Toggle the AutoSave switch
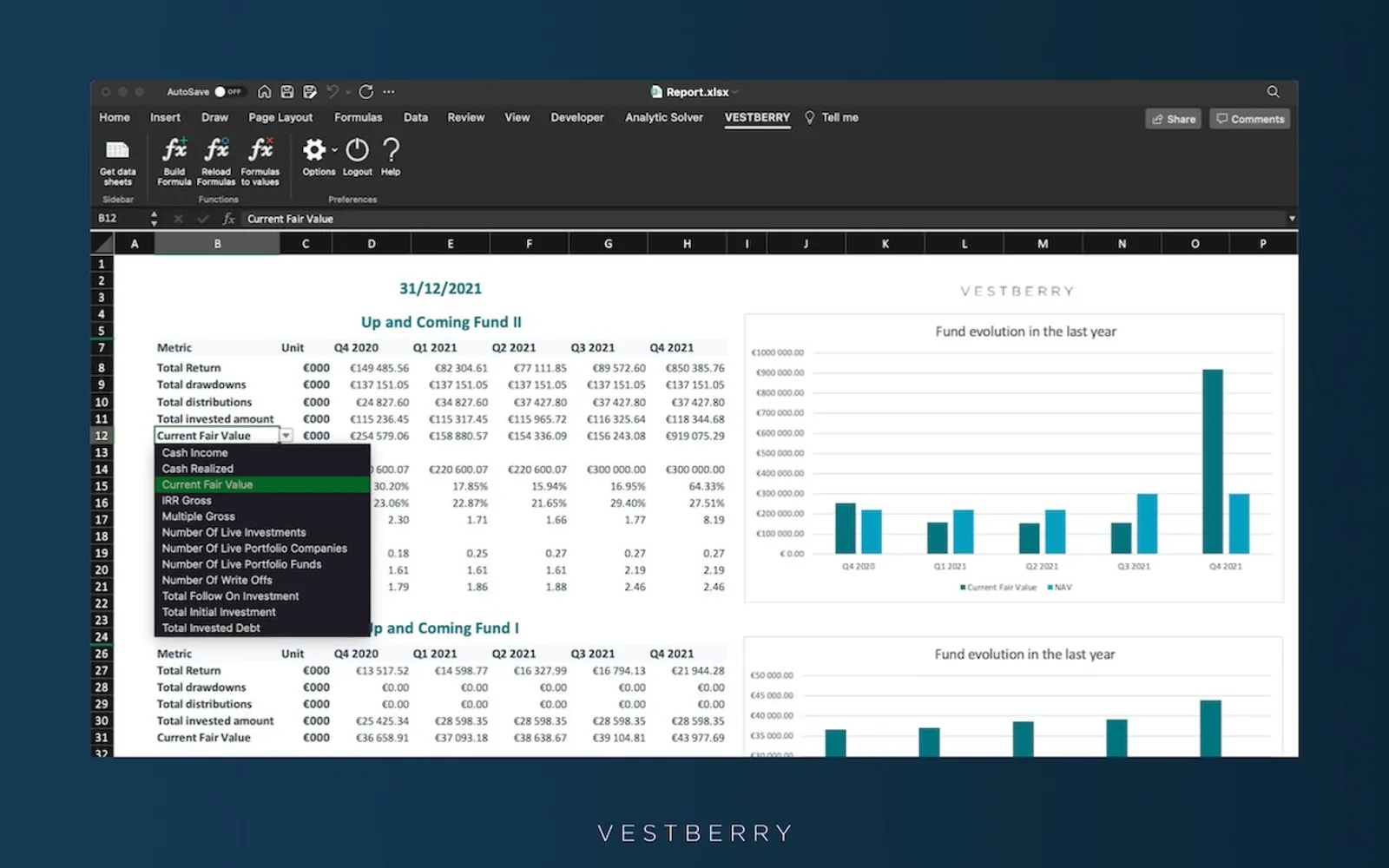The width and height of the screenshot is (1389, 868). coord(228,92)
